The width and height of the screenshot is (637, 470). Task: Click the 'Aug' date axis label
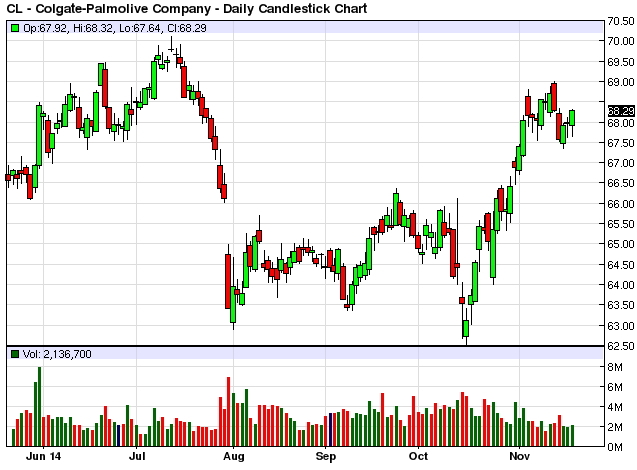pos(234,456)
